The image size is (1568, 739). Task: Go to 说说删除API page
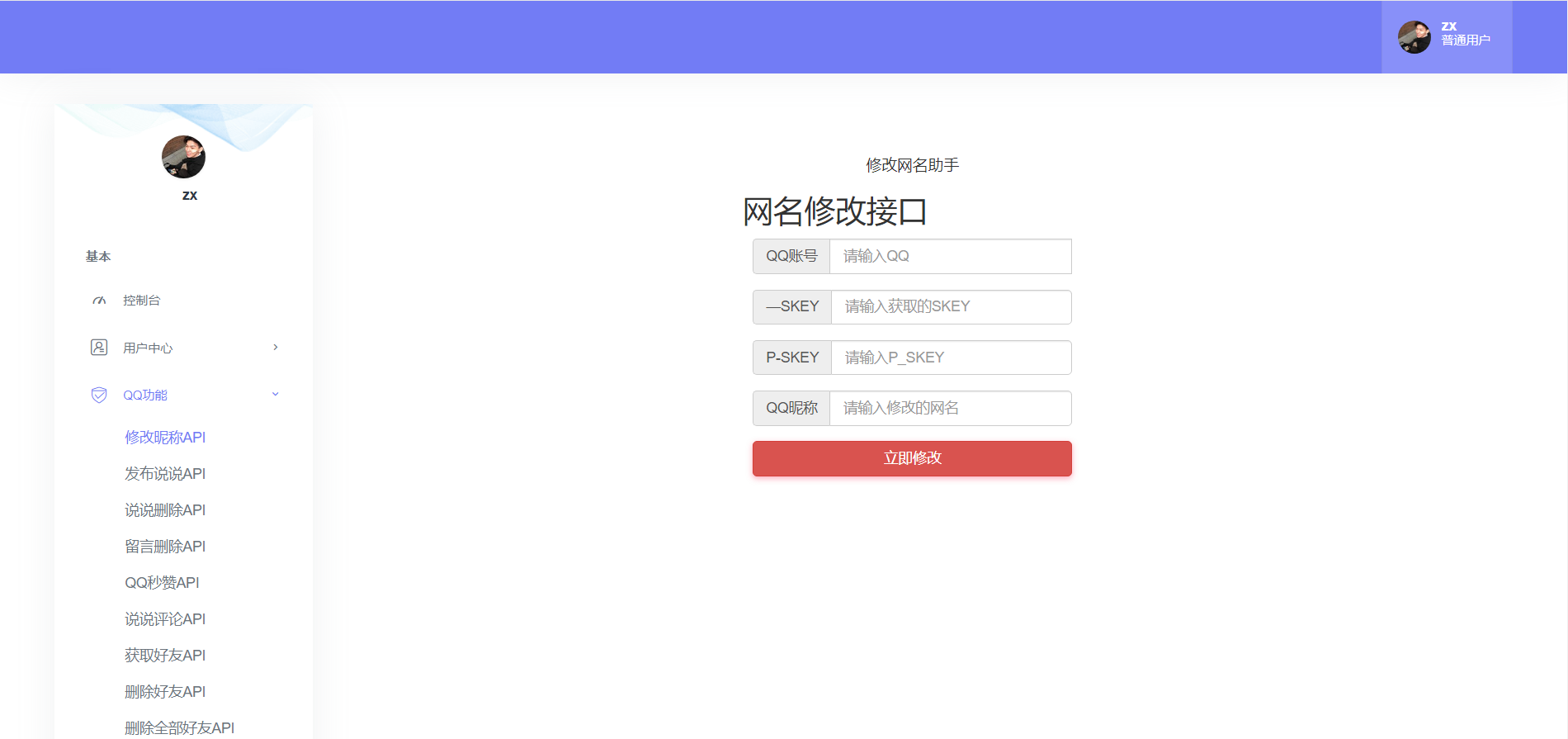pyautogui.click(x=165, y=510)
